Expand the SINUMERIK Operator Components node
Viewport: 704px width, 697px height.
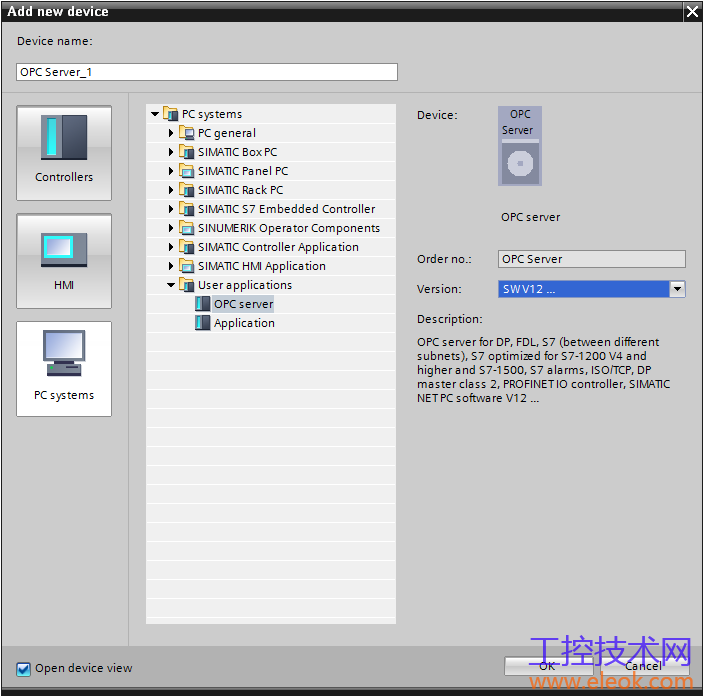tap(171, 228)
